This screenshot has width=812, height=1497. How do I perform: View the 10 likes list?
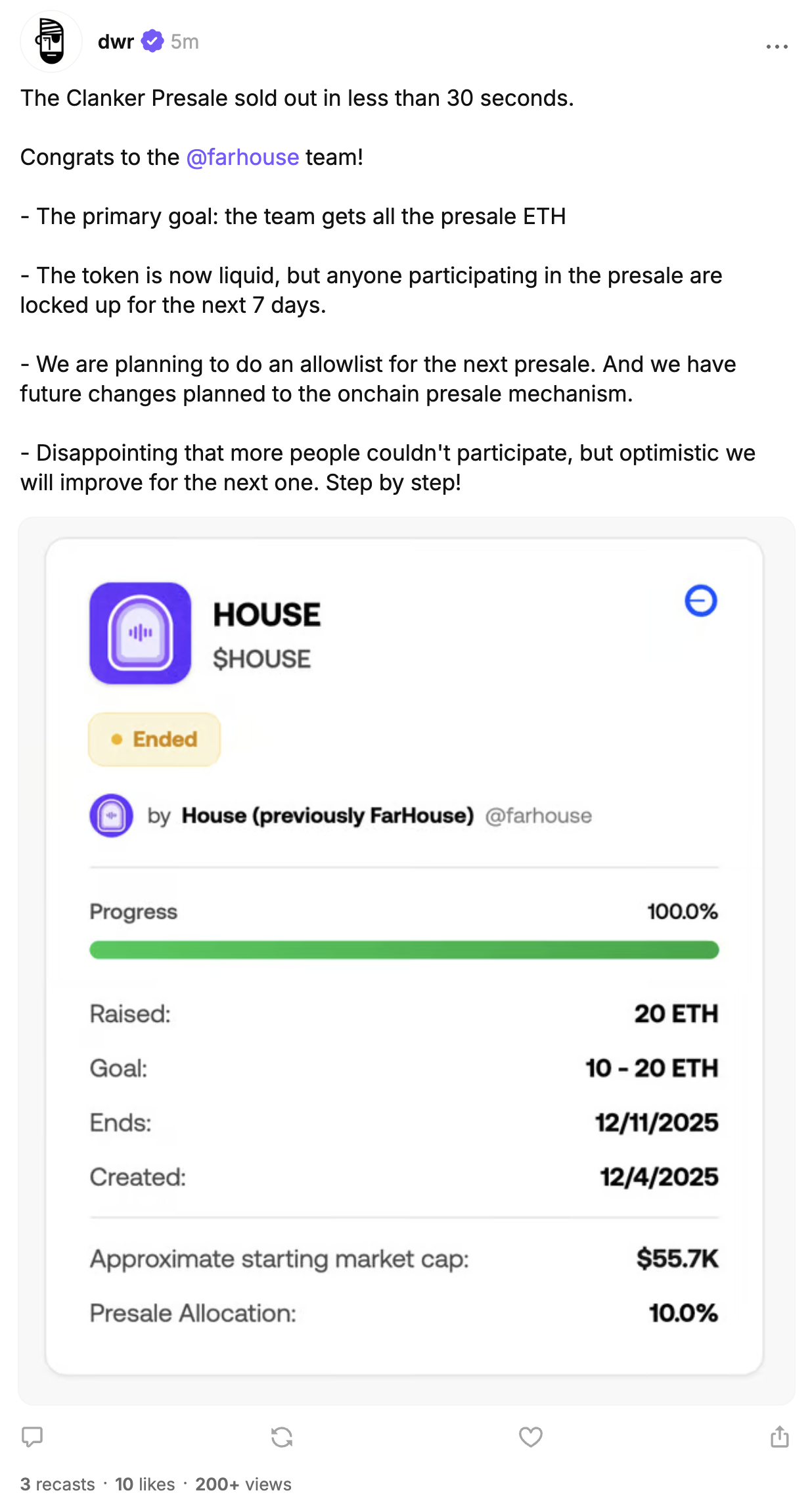click(145, 1484)
